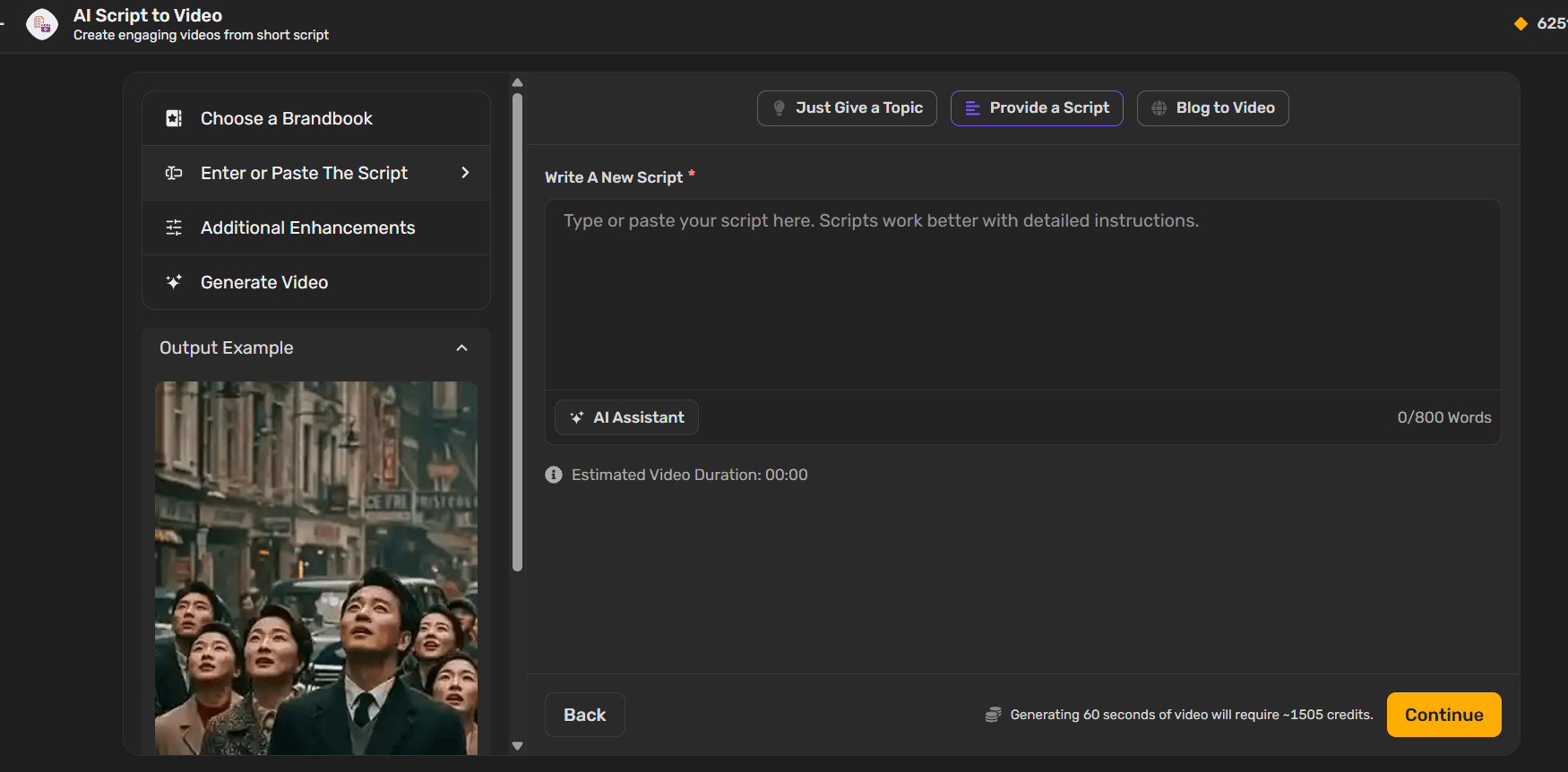Click the credits requirement notice text
The width and height of the screenshot is (1568, 772).
pos(1192,715)
